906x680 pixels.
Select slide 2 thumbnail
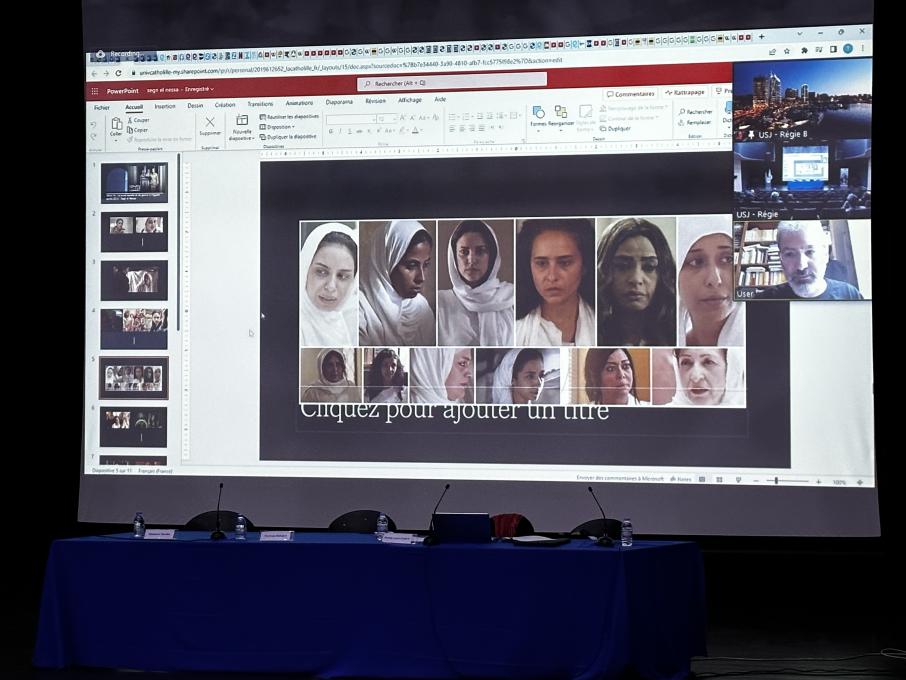point(134,231)
